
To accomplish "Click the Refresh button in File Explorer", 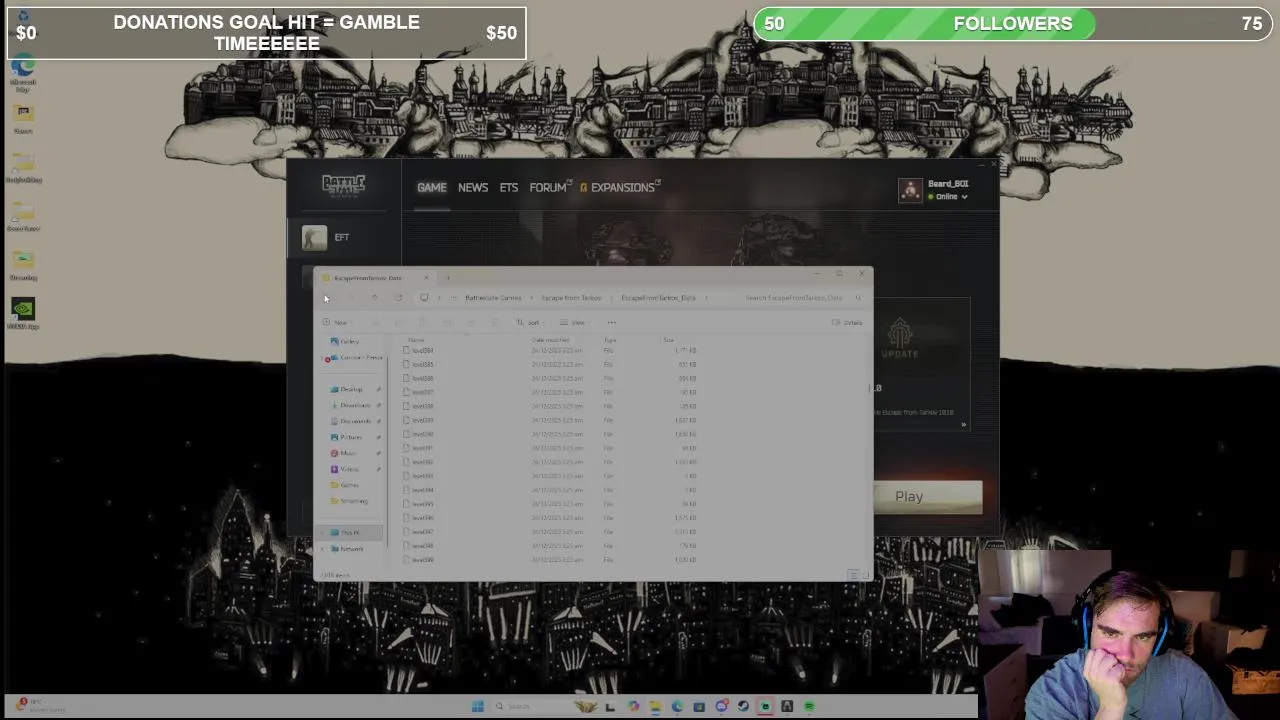I will click(x=398, y=298).
